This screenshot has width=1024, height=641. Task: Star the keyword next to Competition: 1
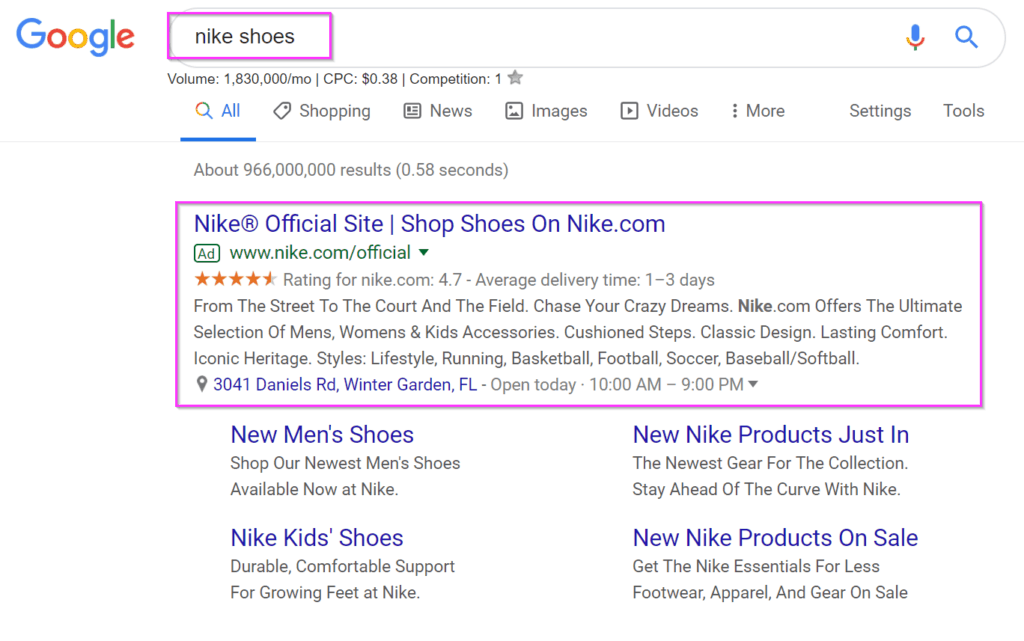[515, 78]
